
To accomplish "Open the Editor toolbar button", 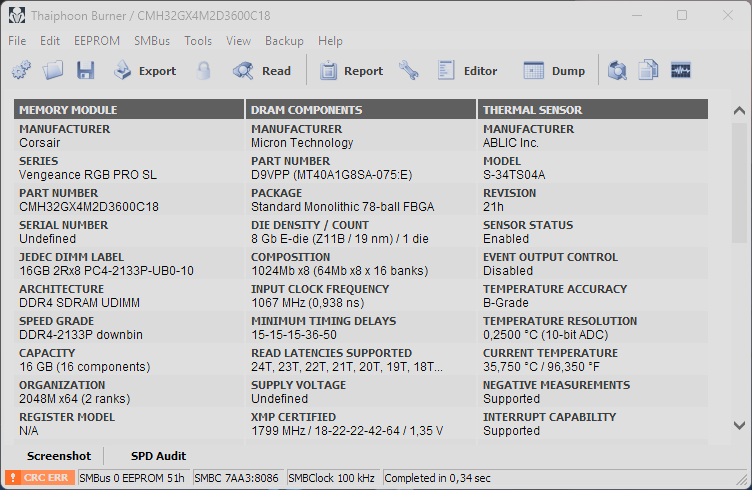I will coord(467,71).
